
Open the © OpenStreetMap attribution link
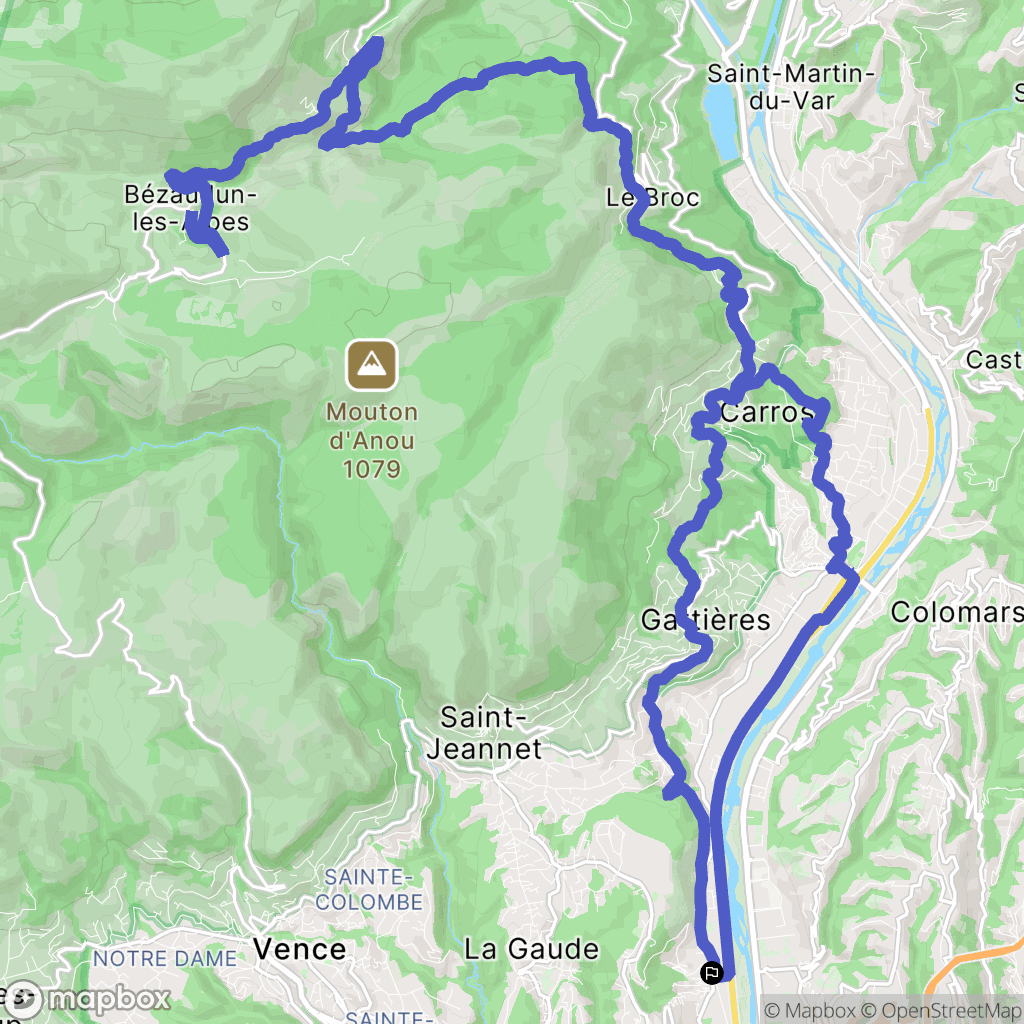[x=942, y=1010]
